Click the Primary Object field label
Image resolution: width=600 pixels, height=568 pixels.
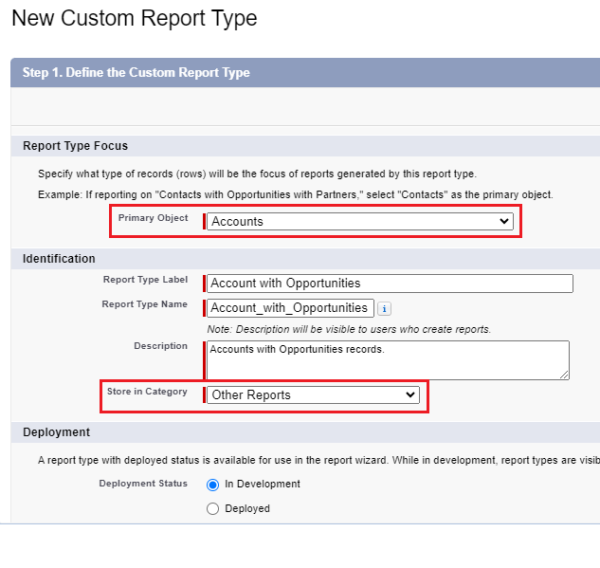(152, 218)
